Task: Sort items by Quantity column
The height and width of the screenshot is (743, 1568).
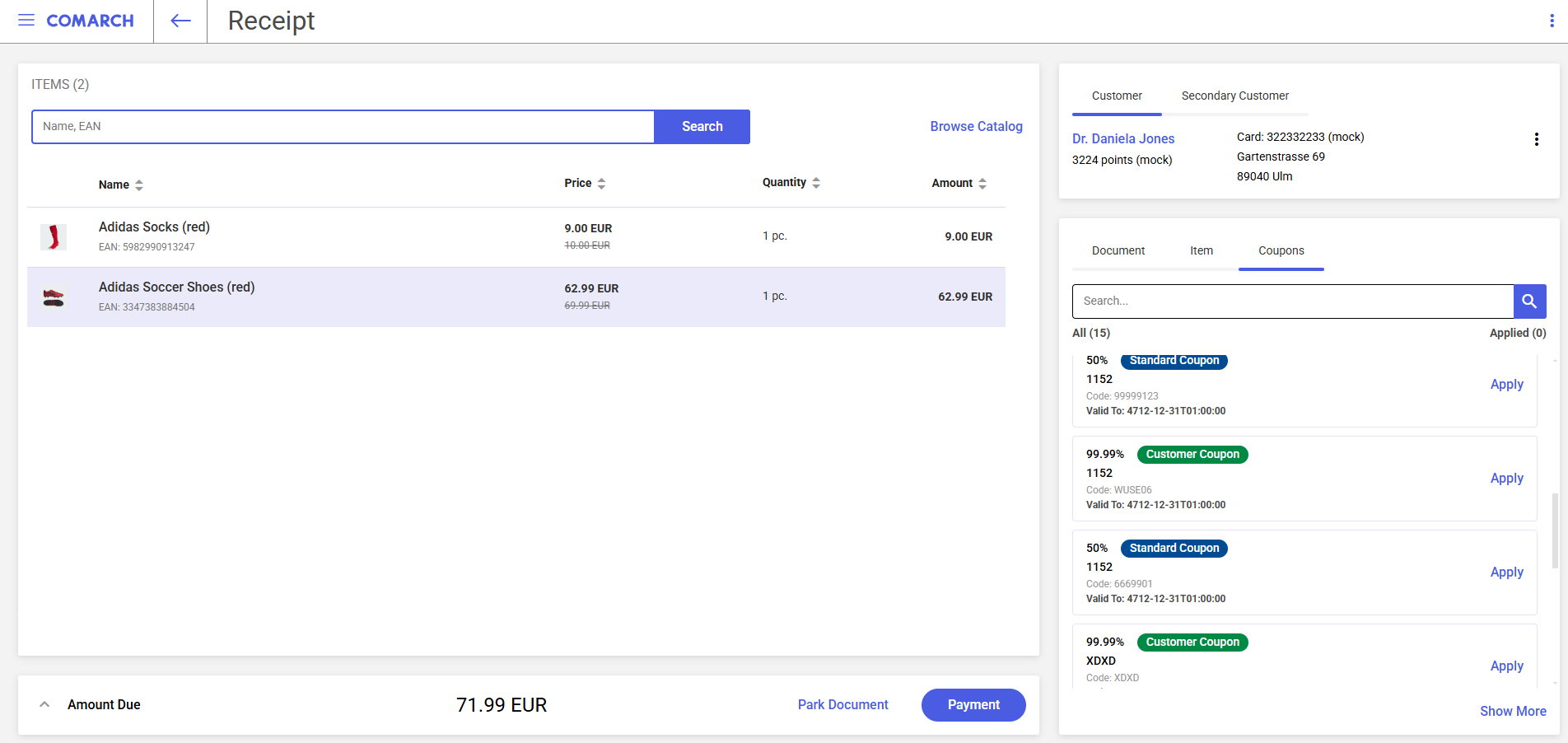Action: click(x=791, y=182)
